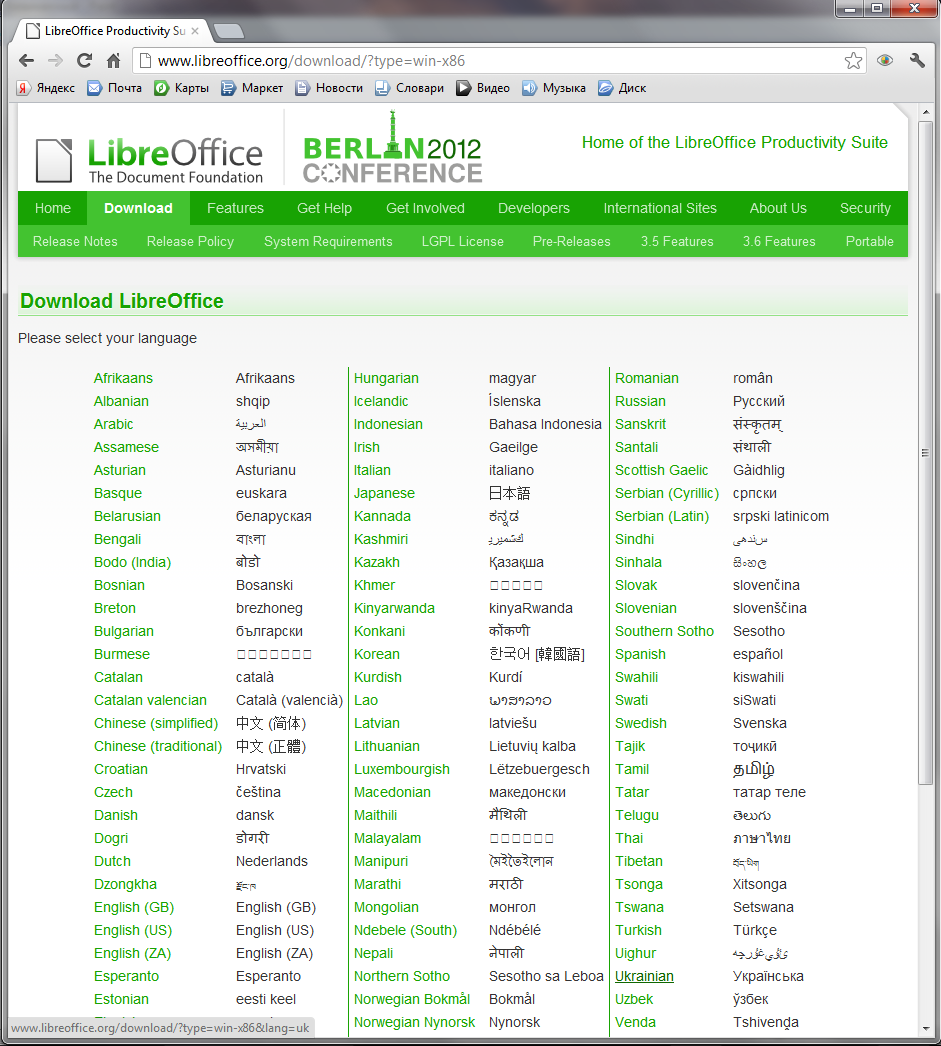Reload the page with the refresh icon
Screen dimensions: 941x1046
coord(85,61)
